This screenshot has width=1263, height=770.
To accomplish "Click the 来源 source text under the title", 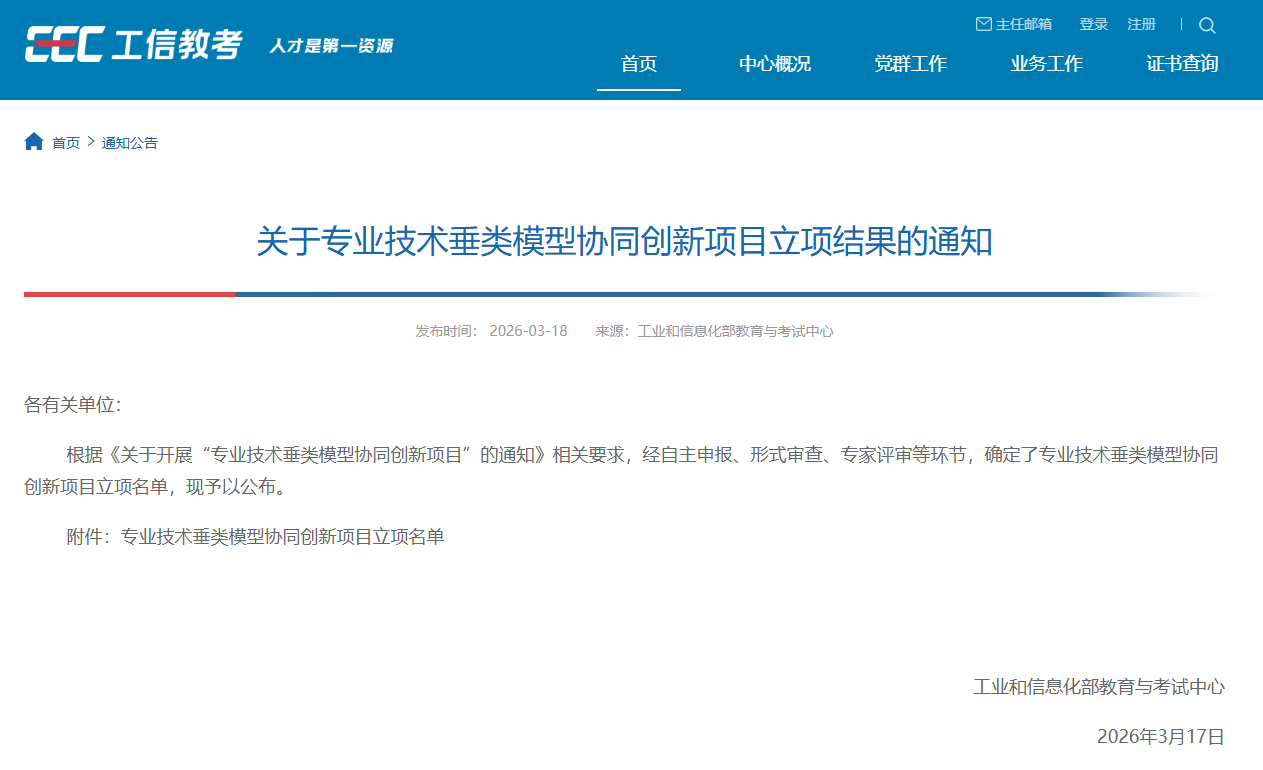I will (x=714, y=331).
